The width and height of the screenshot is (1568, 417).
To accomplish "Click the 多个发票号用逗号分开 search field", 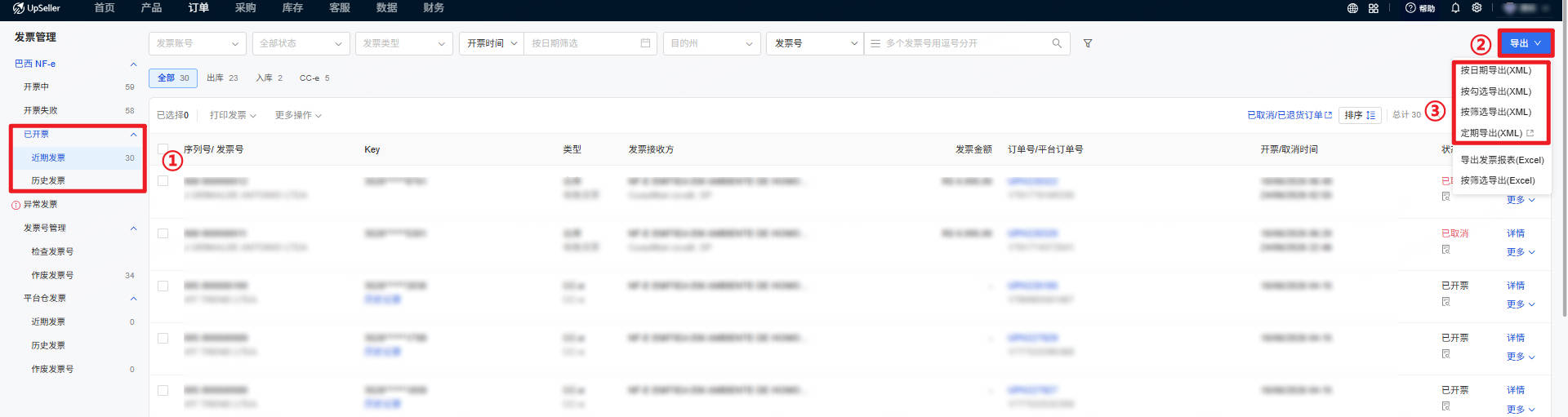I will click(x=967, y=43).
